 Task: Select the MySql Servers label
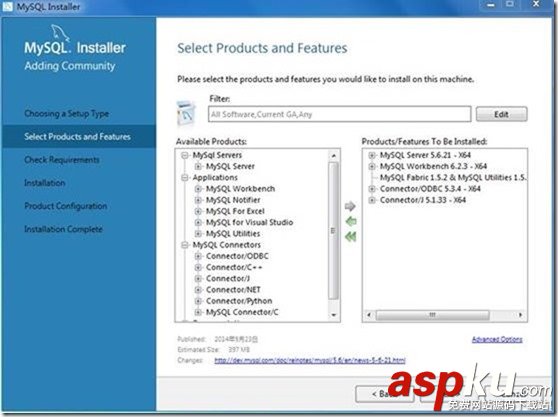point(217,155)
